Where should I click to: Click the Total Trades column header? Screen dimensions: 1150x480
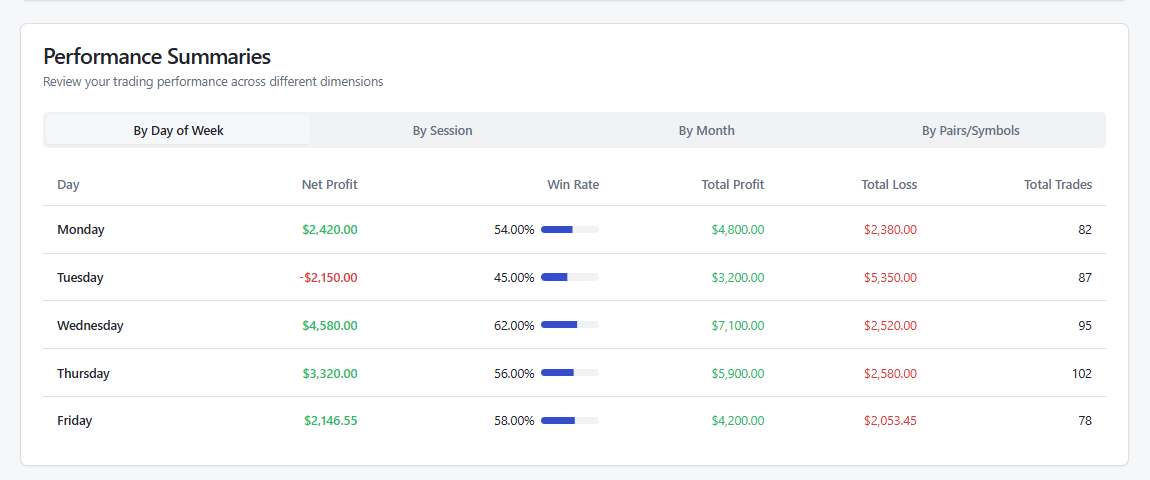click(x=1057, y=184)
